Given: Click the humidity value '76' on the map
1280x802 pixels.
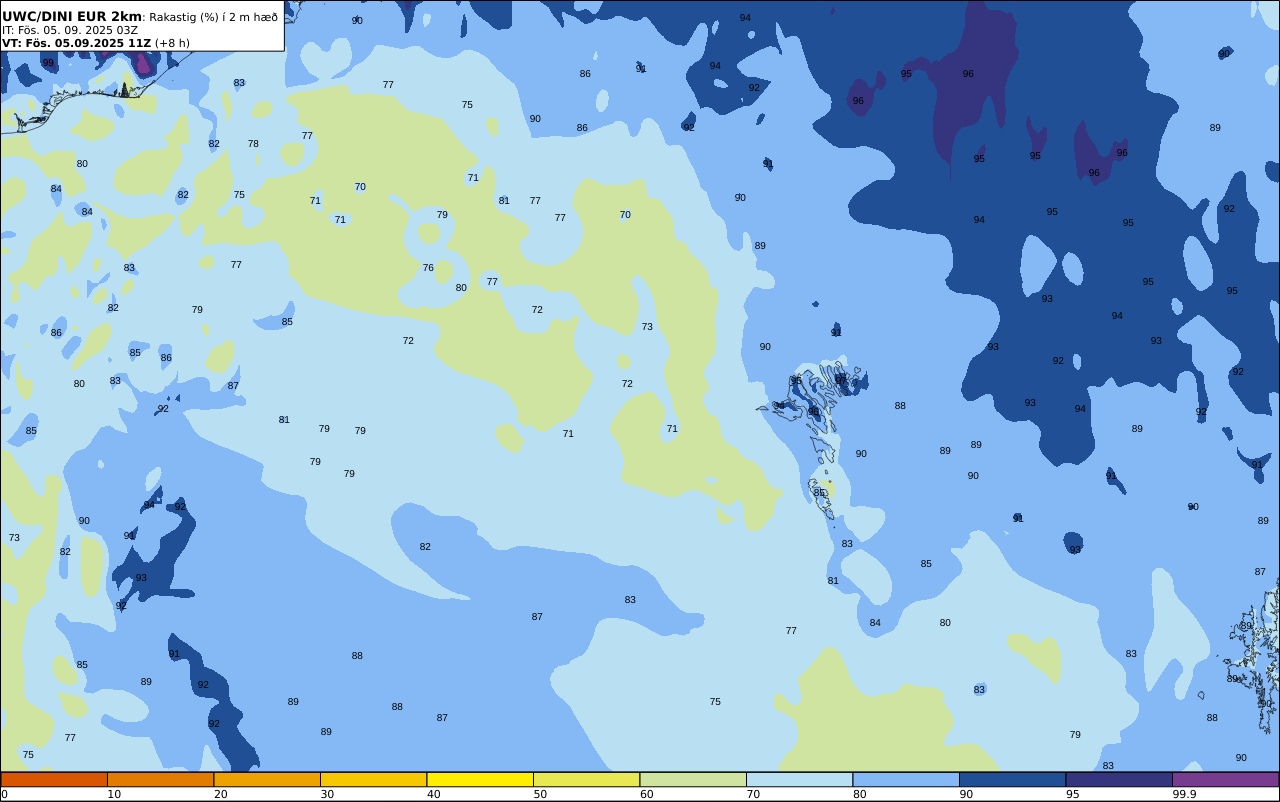Looking at the screenshot, I should pos(428,268).
